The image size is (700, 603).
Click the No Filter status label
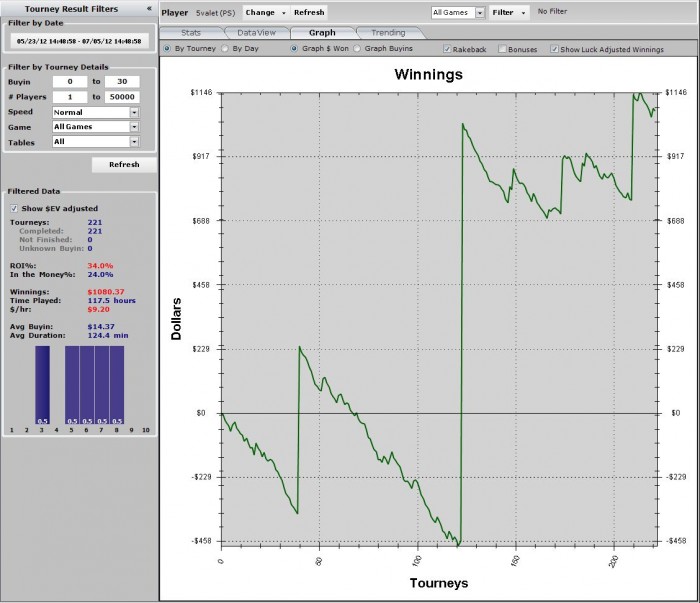552,12
